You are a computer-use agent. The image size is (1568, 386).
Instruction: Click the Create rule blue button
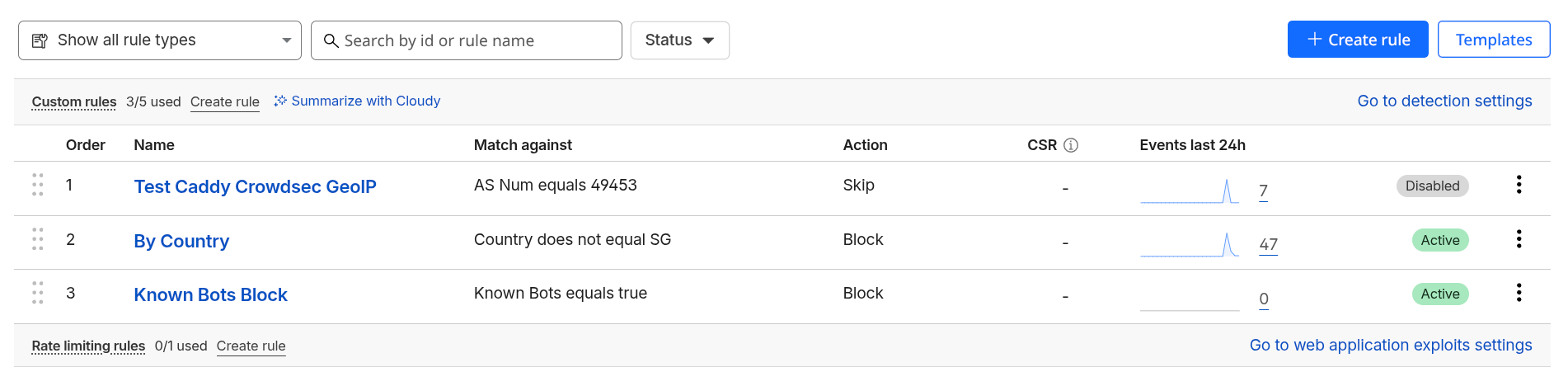click(1357, 40)
